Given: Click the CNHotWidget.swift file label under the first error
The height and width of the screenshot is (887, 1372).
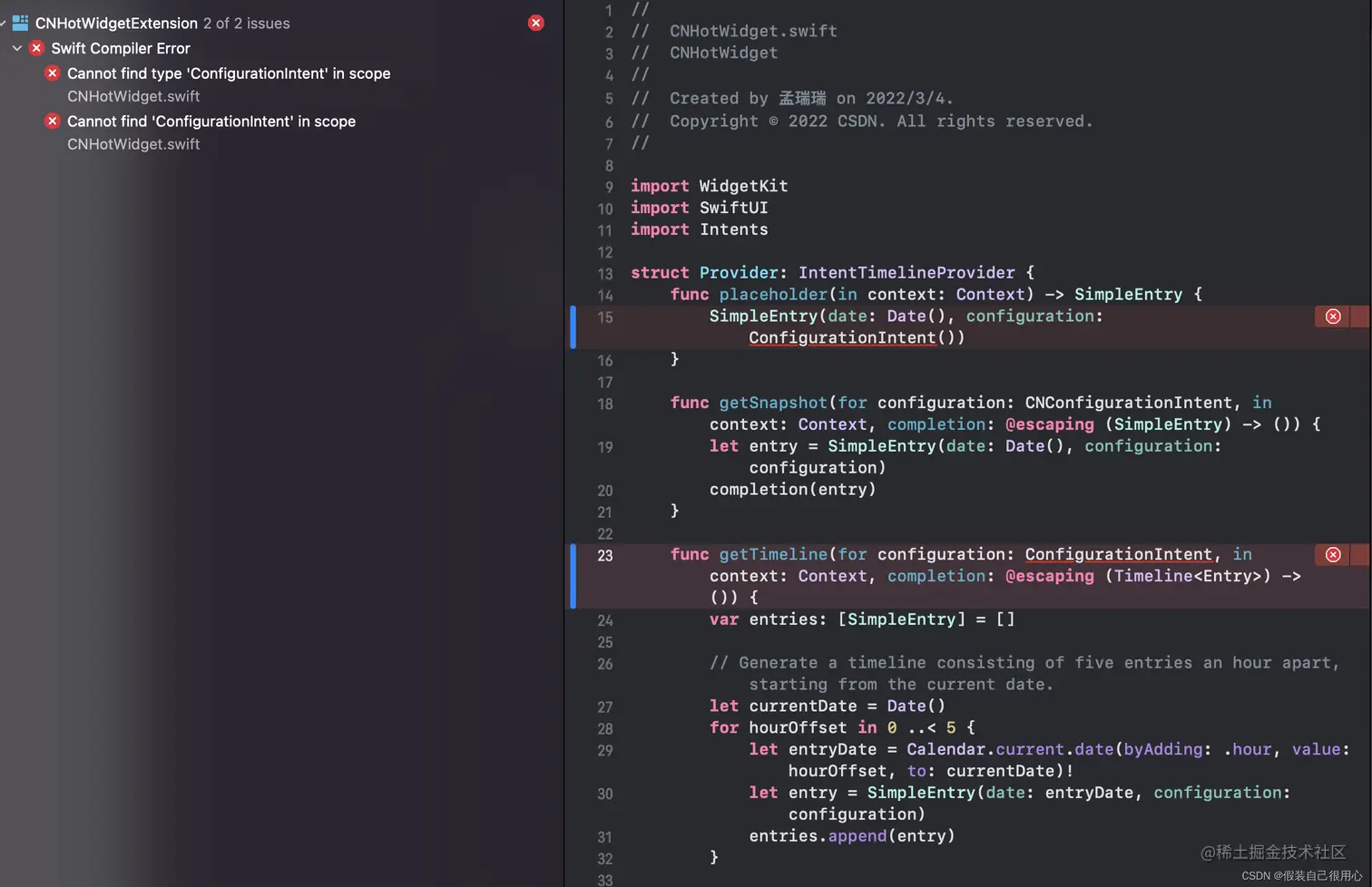Looking at the screenshot, I should click(x=133, y=96).
